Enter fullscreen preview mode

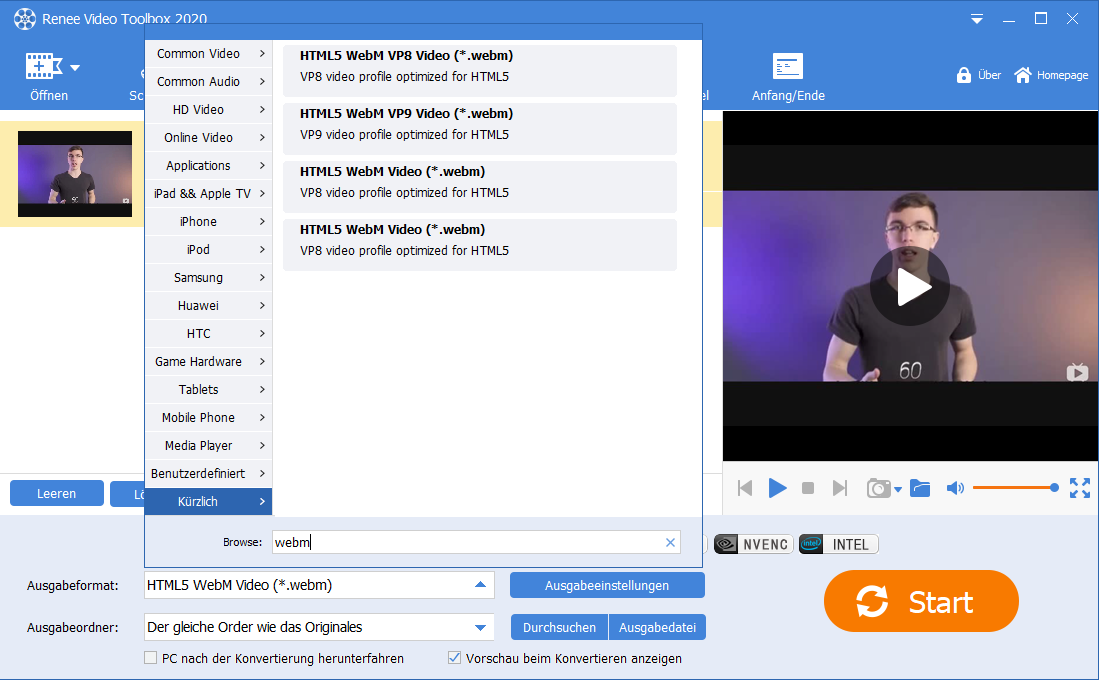click(x=1079, y=488)
